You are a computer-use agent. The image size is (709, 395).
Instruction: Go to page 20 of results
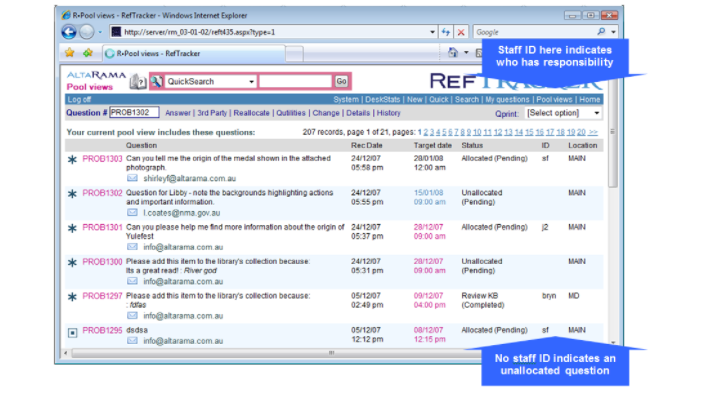(x=581, y=132)
